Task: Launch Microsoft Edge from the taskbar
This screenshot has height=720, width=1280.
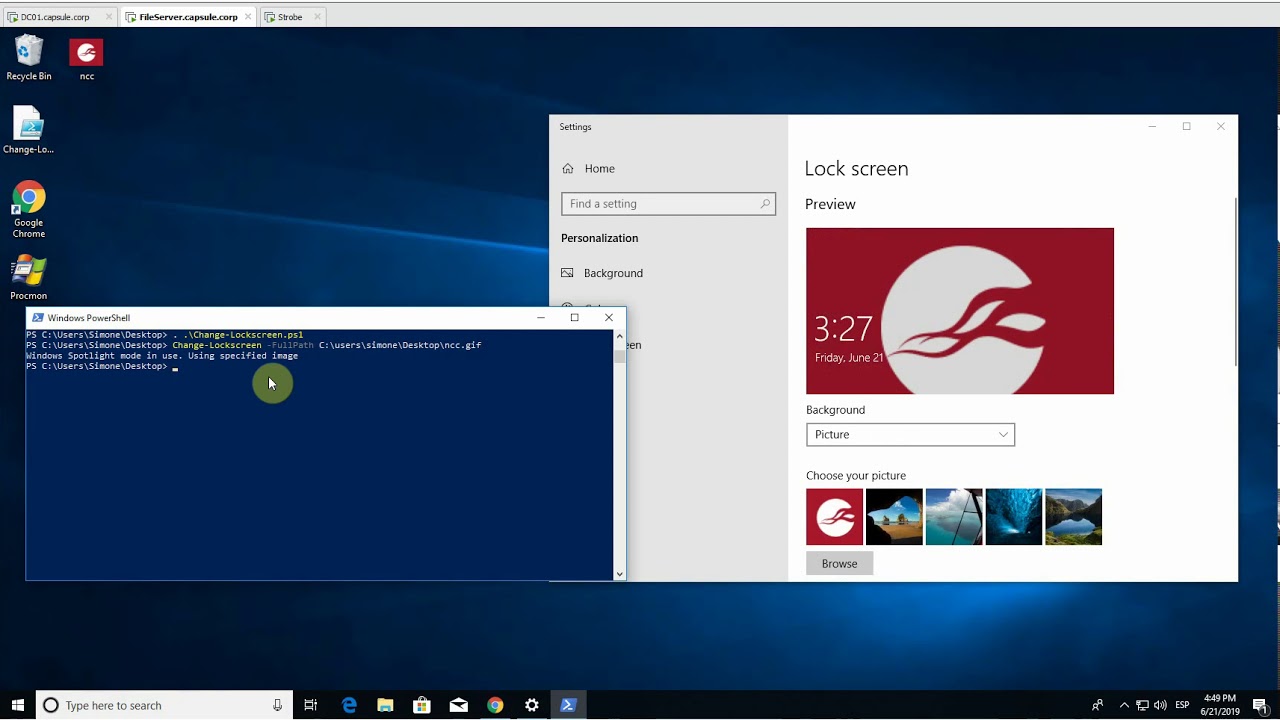Action: (x=349, y=705)
